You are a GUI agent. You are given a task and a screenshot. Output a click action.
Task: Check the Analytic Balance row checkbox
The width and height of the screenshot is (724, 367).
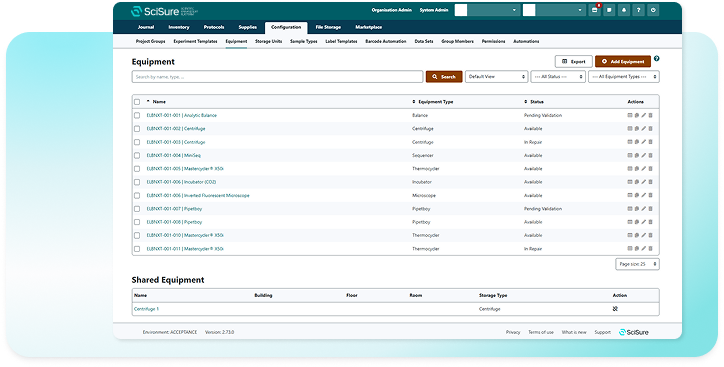click(137, 115)
